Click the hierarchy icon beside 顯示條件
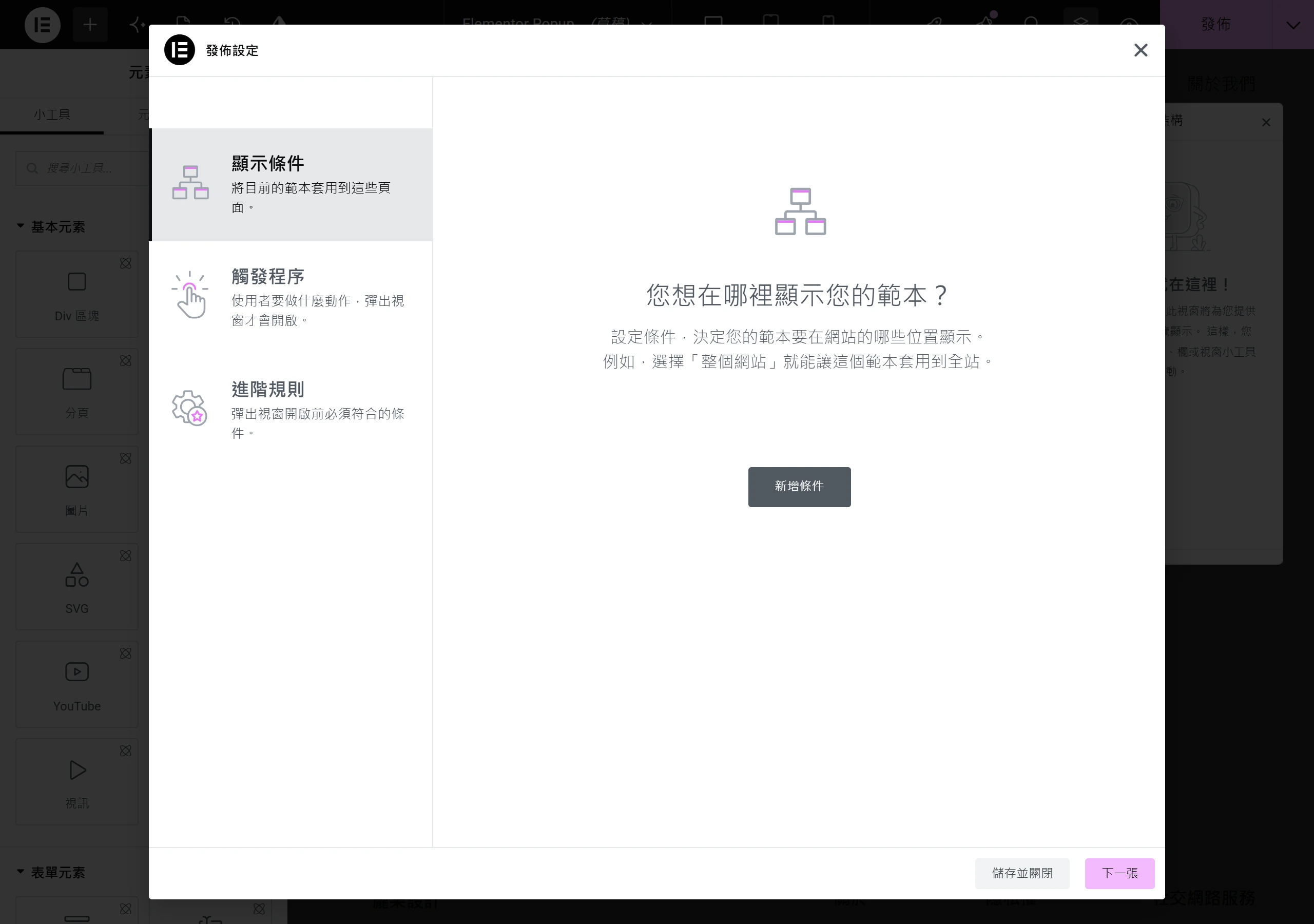The width and height of the screenshot is (1314, 924). pos(190,183)
